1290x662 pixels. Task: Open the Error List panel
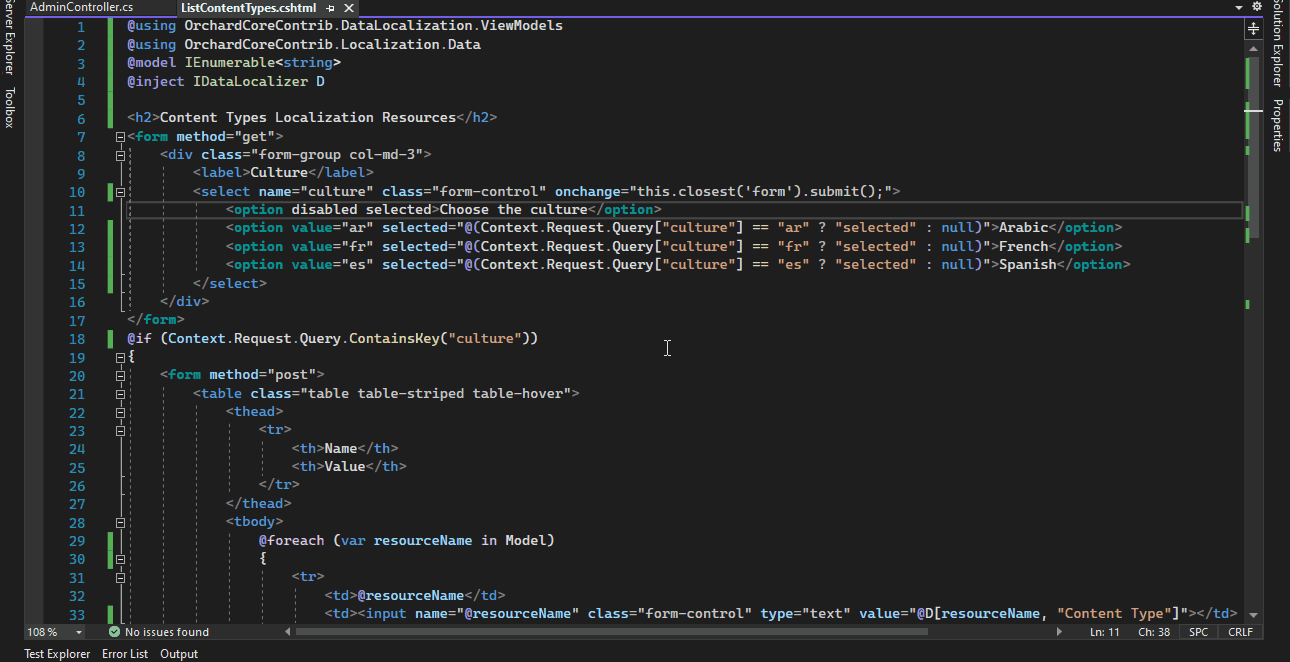pos(124,653)
